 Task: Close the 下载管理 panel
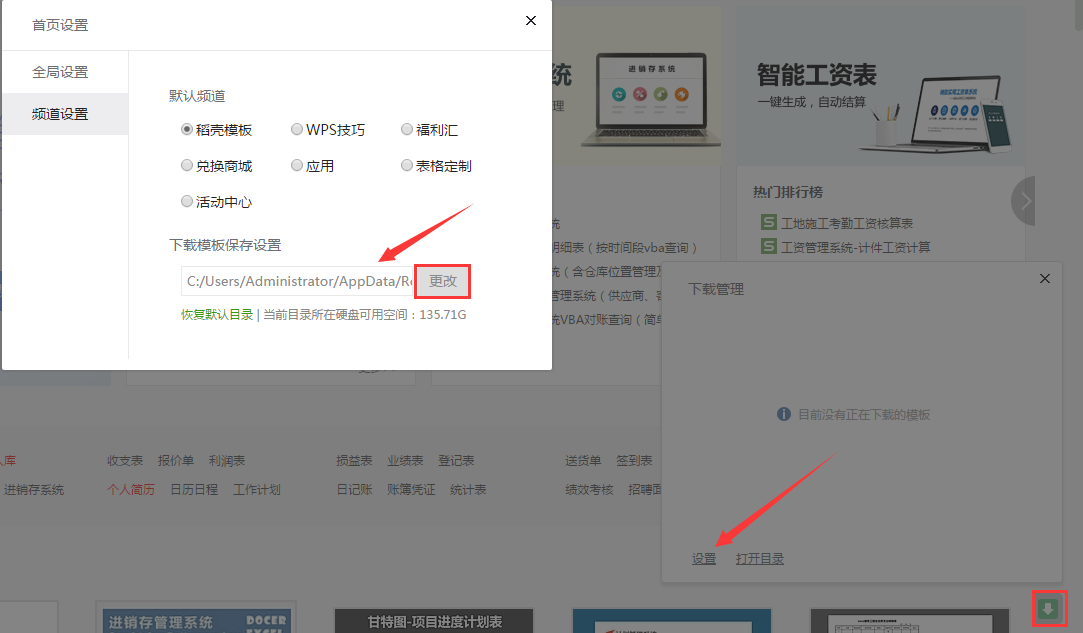tap(1044, 278)
